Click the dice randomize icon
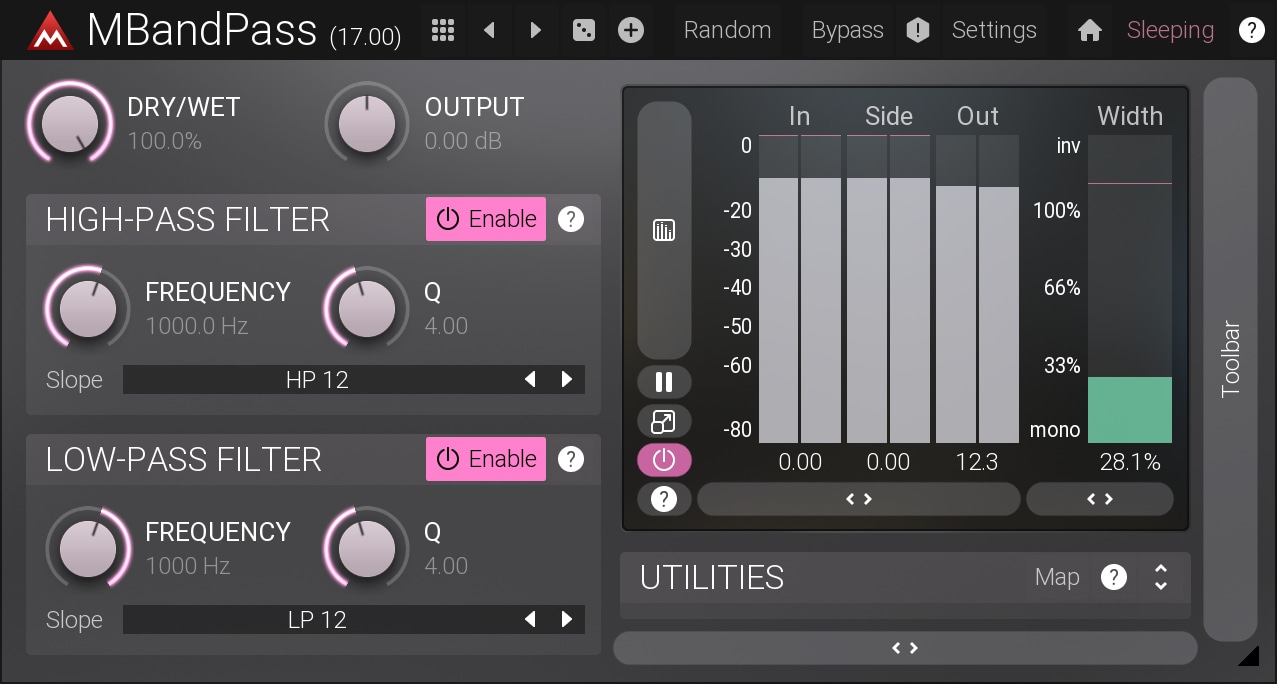The height and width of the screenshot is (684, 1277). [x=582, y=30]
